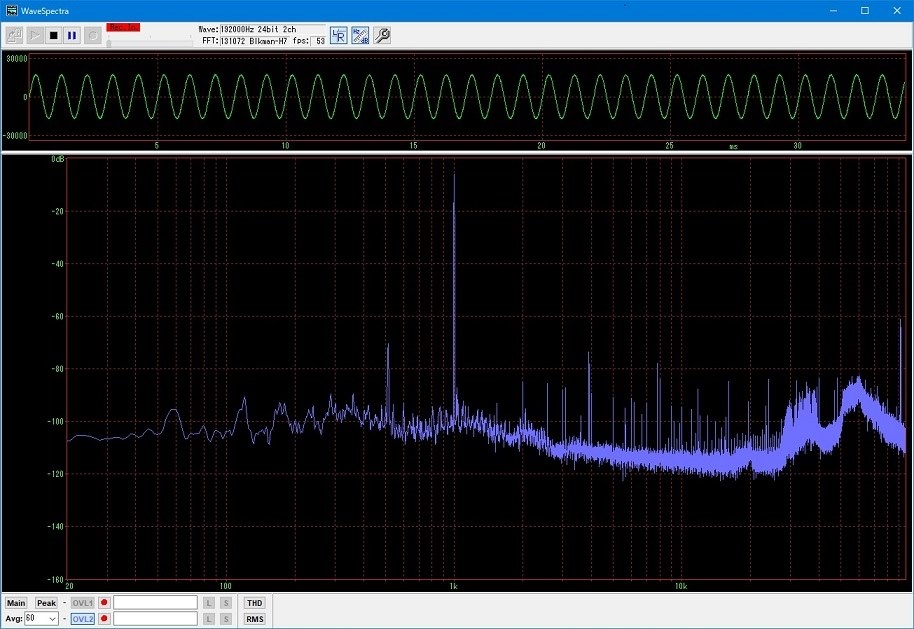Click the playback position slider under Rec In
The height and width of the screenshot is (629, 914).
pos(149,41)
